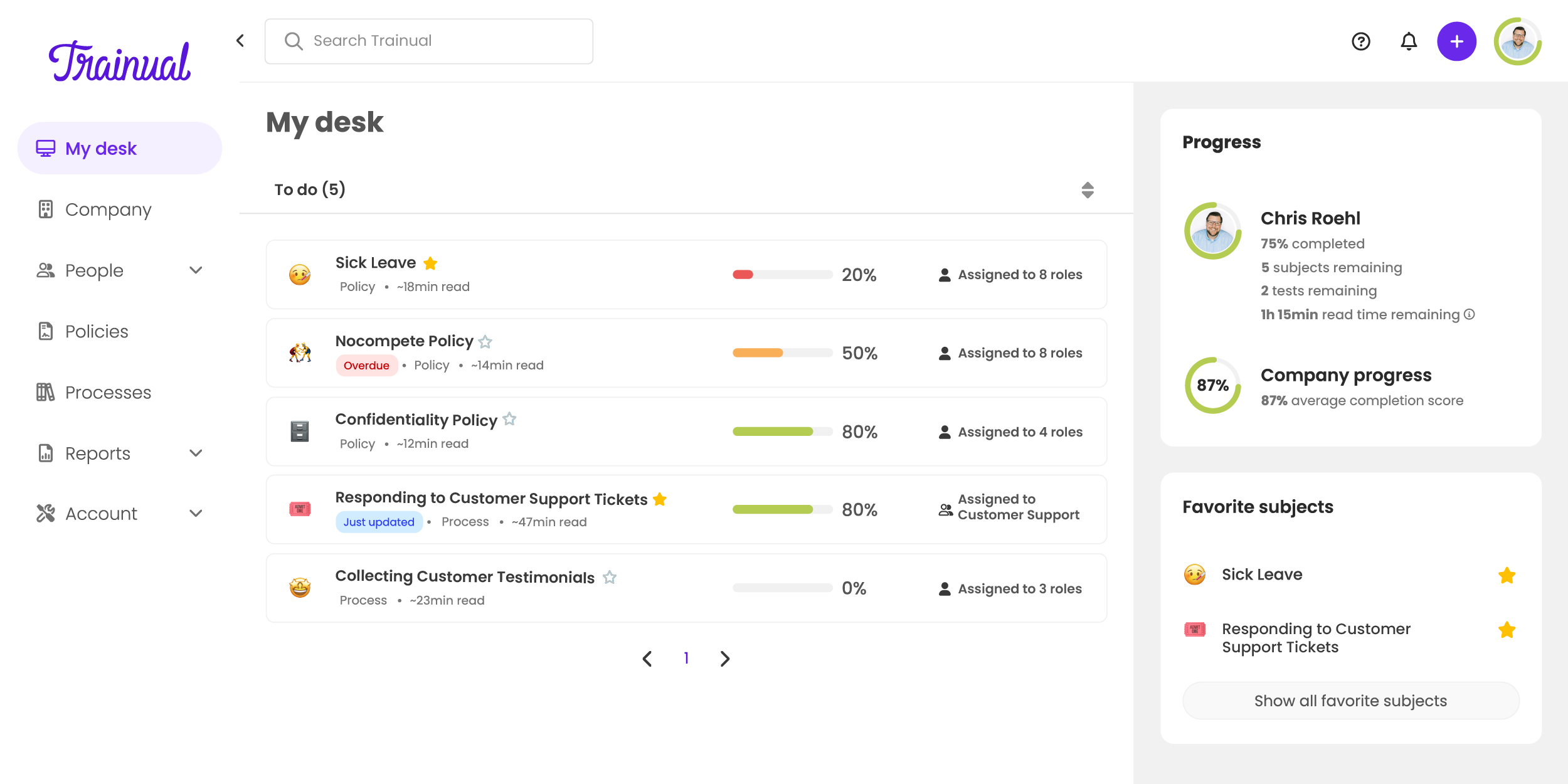
Task: Open the help question mark icon
Action: [x=1360, y=41]
